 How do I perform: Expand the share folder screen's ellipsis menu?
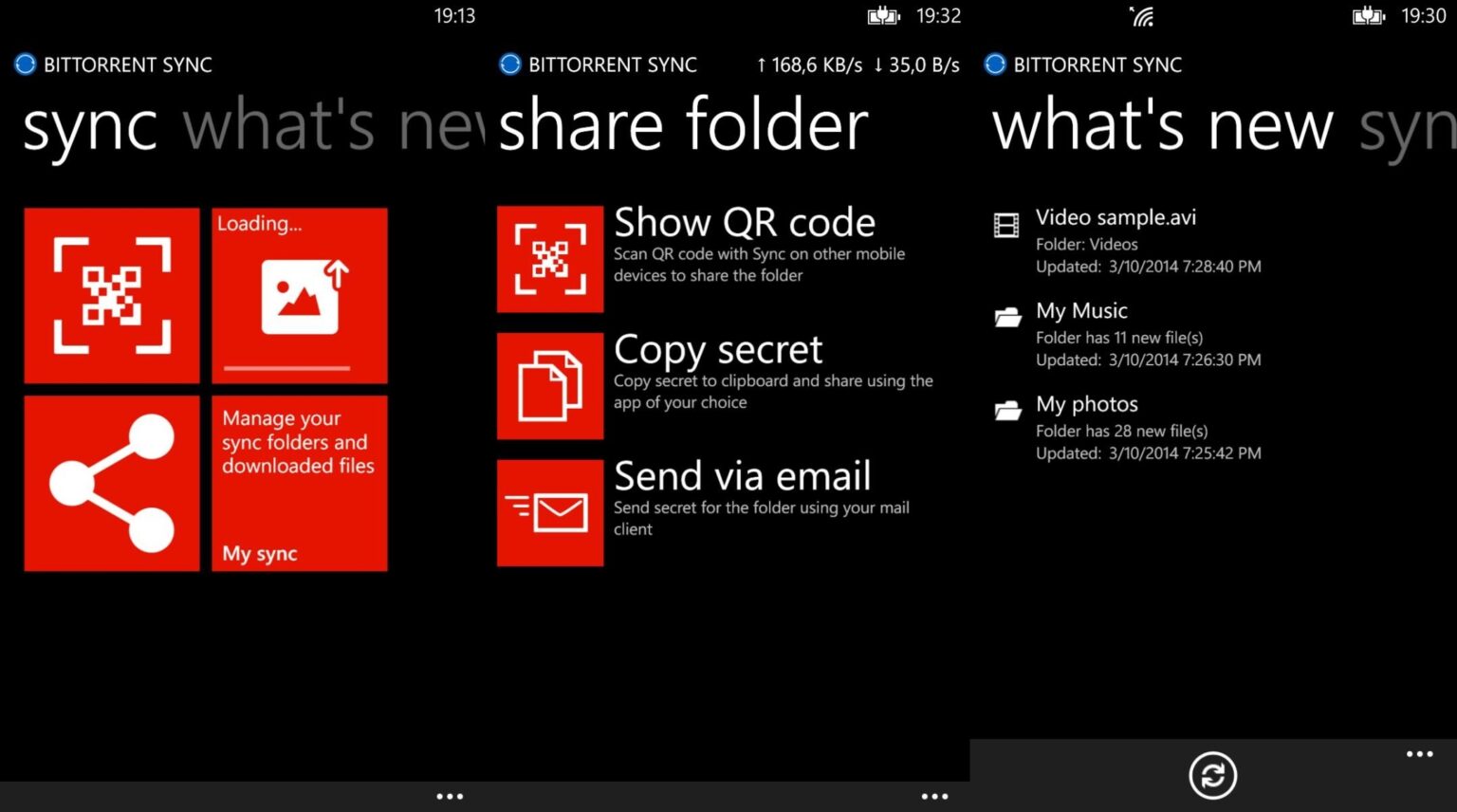coord(934,796)
